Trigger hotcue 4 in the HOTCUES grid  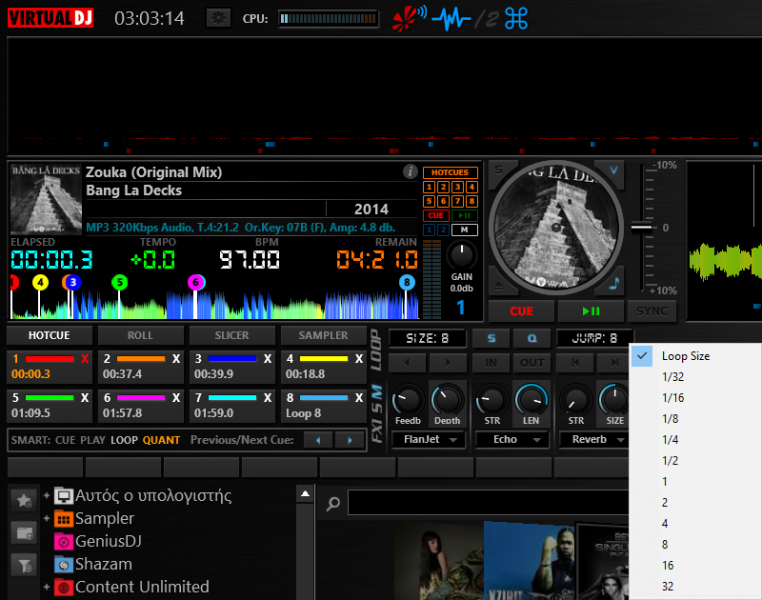click(471, 187)
